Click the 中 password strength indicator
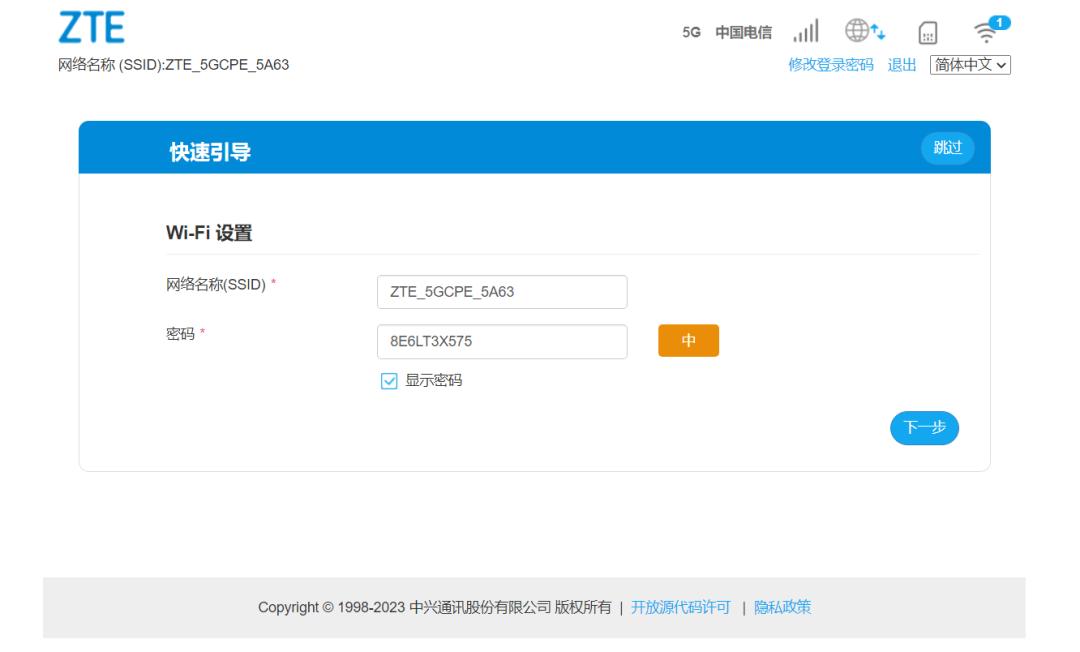Viewport: 1080px width, 652px height. (x=688, y=340)
